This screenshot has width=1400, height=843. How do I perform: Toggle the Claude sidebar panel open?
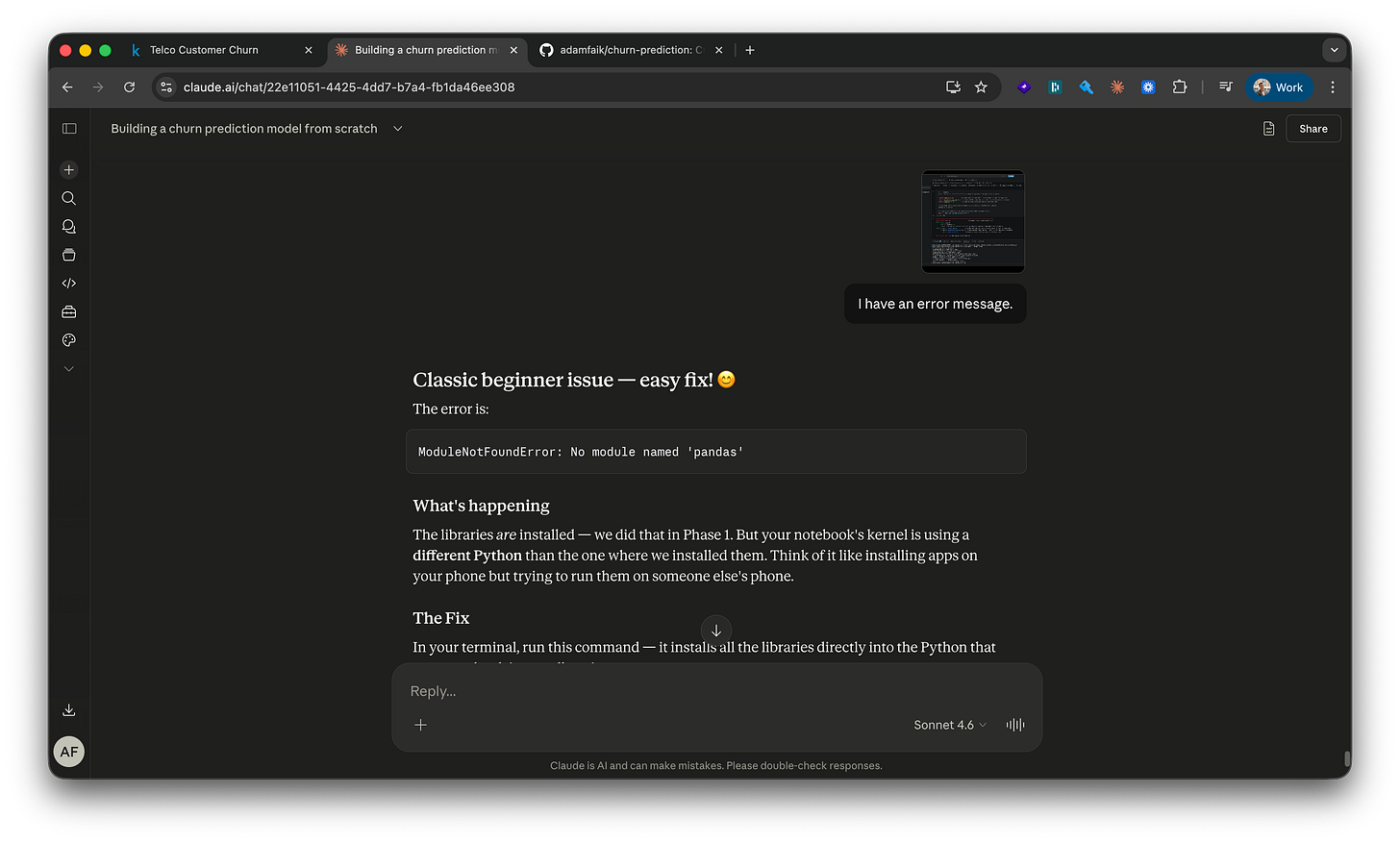pyautogui.click(x=68, y=128)
